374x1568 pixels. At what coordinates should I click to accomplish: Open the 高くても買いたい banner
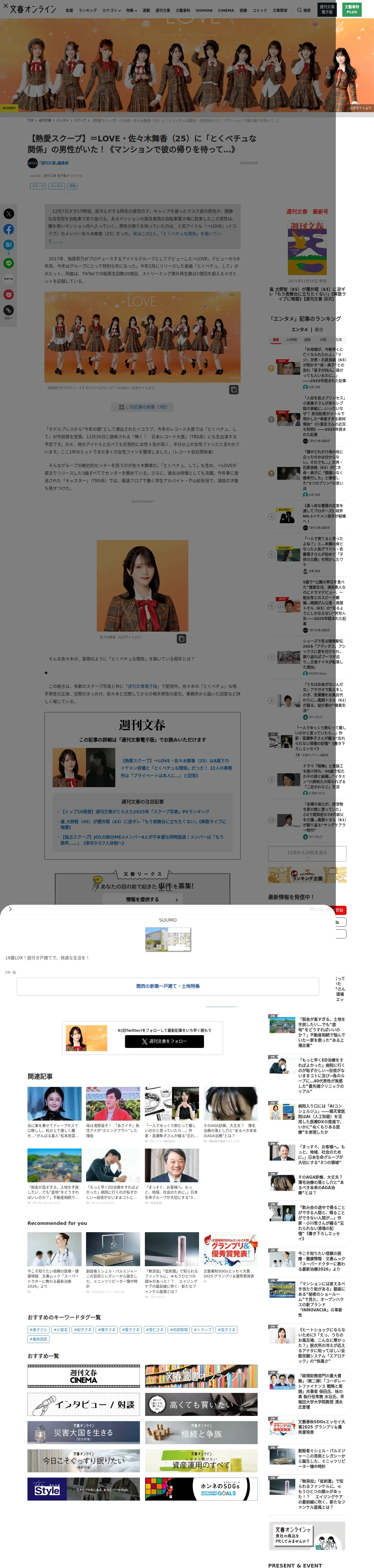coord(201,1404)
